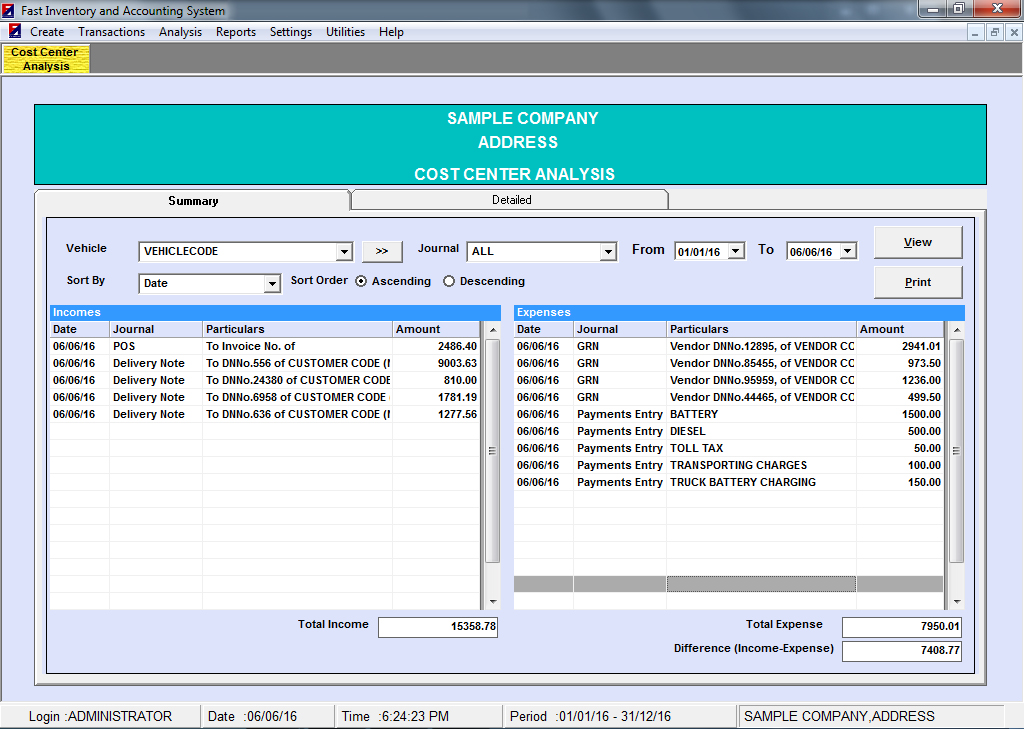Open the To date picker
The width and height of the screenshot is (1024, 729).
point(849,252)
